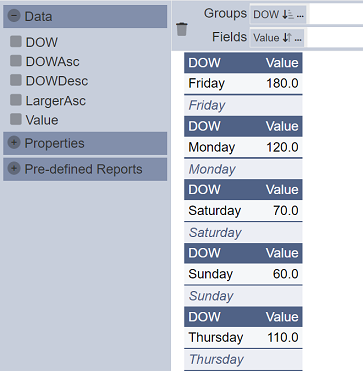363x371 pixels.
Task: Click the Friday group footer row
Action: pos(243,105)
